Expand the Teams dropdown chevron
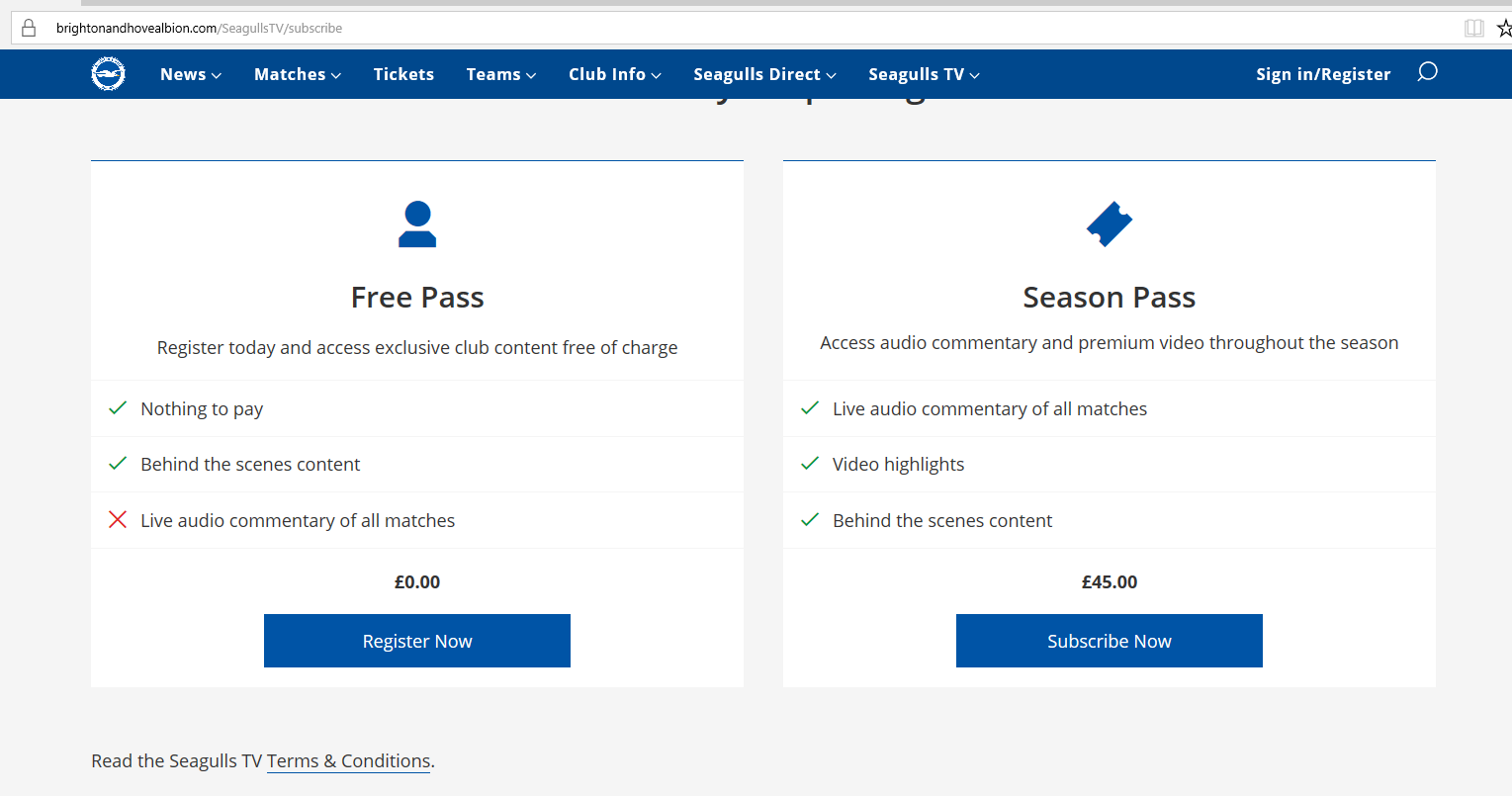 pyautogui.click(x=531, y=76)
